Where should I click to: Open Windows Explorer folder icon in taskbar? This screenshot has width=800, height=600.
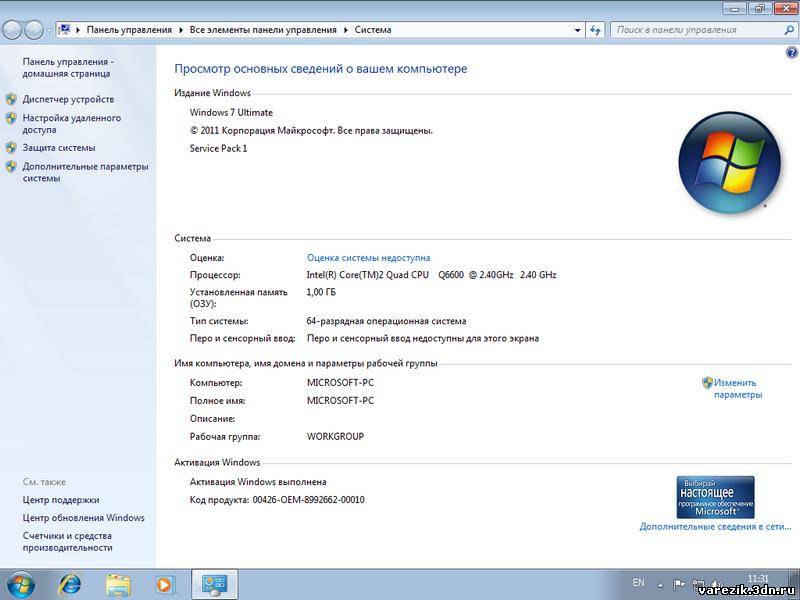tap(118, 584)
